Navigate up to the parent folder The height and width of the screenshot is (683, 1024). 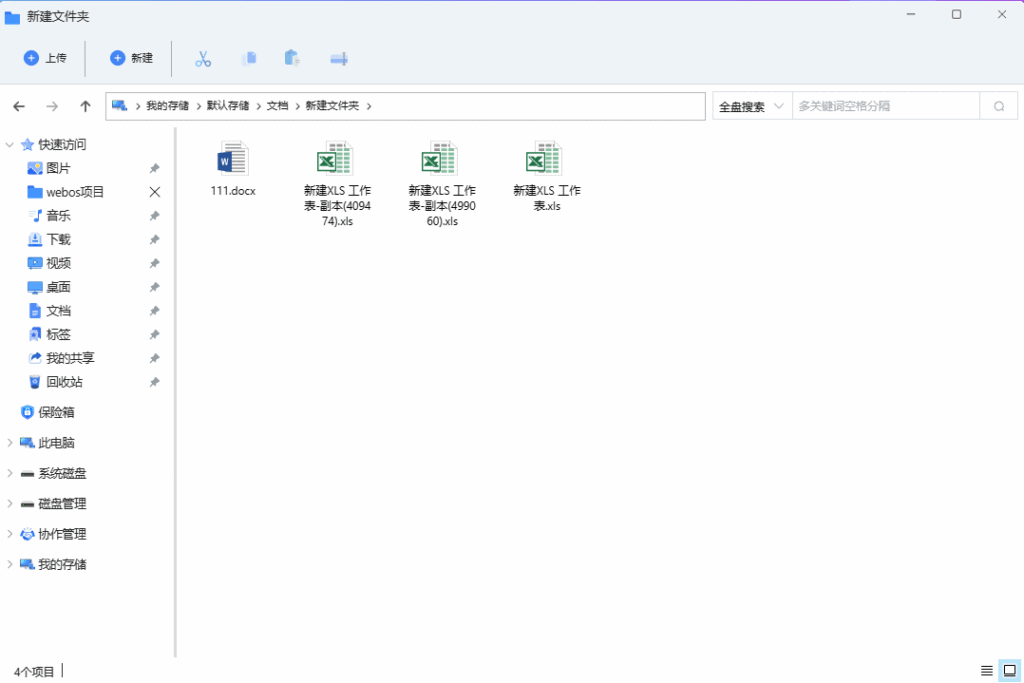86,106
